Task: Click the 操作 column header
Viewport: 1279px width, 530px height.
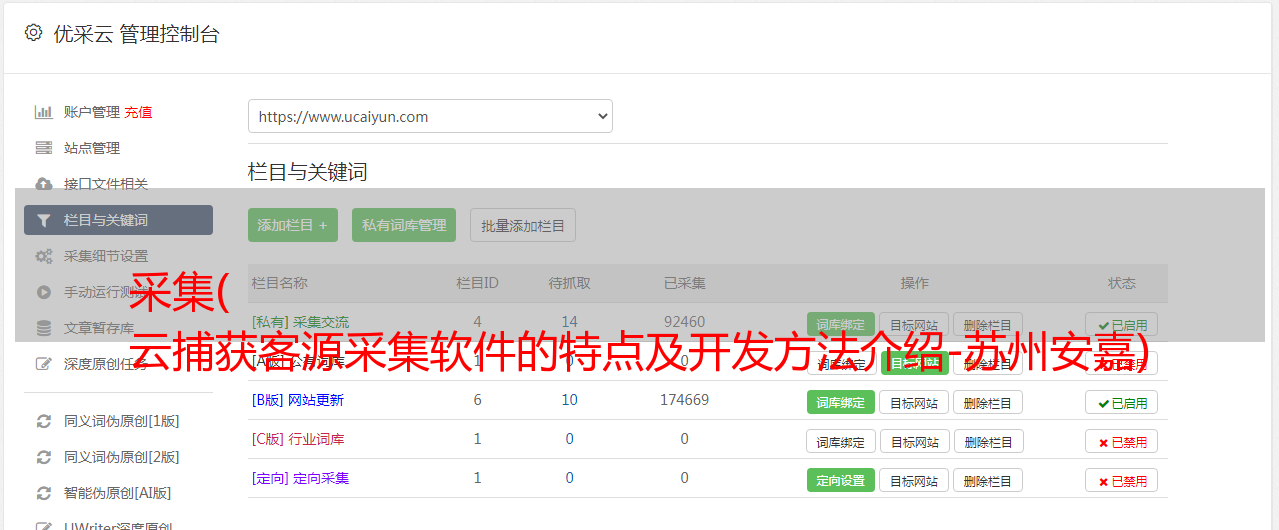Action: (914, 283)
